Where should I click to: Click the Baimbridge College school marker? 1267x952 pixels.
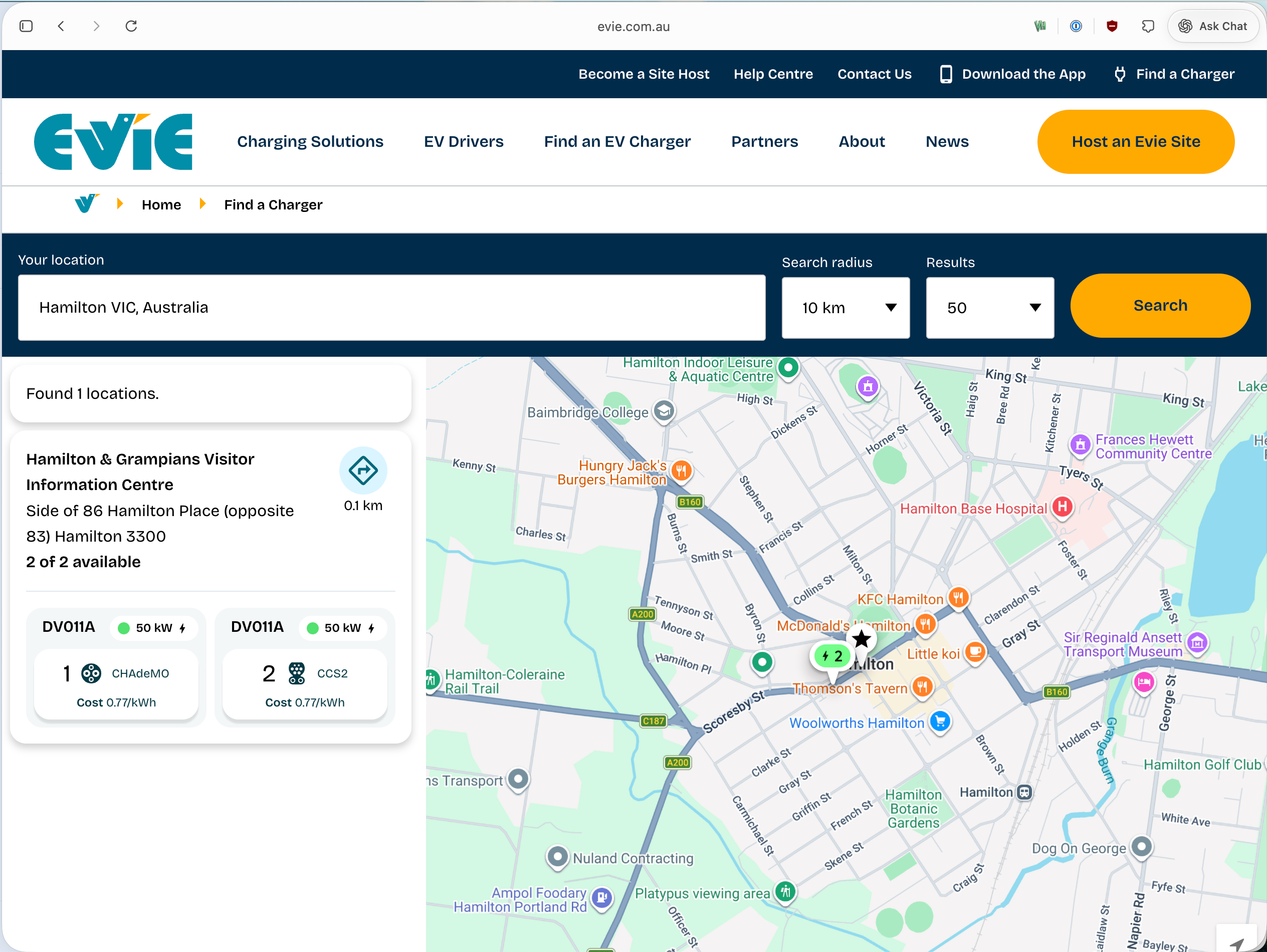(x=665, y=411)
